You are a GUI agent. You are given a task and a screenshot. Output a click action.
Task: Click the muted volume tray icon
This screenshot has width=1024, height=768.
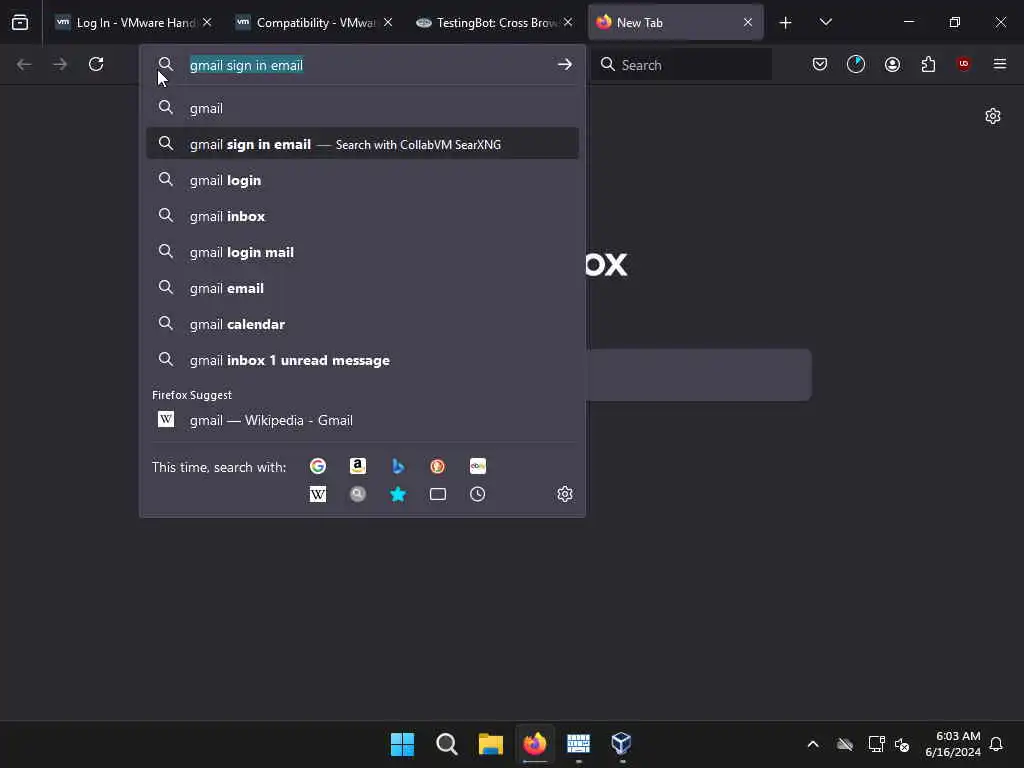pos(902,744)
